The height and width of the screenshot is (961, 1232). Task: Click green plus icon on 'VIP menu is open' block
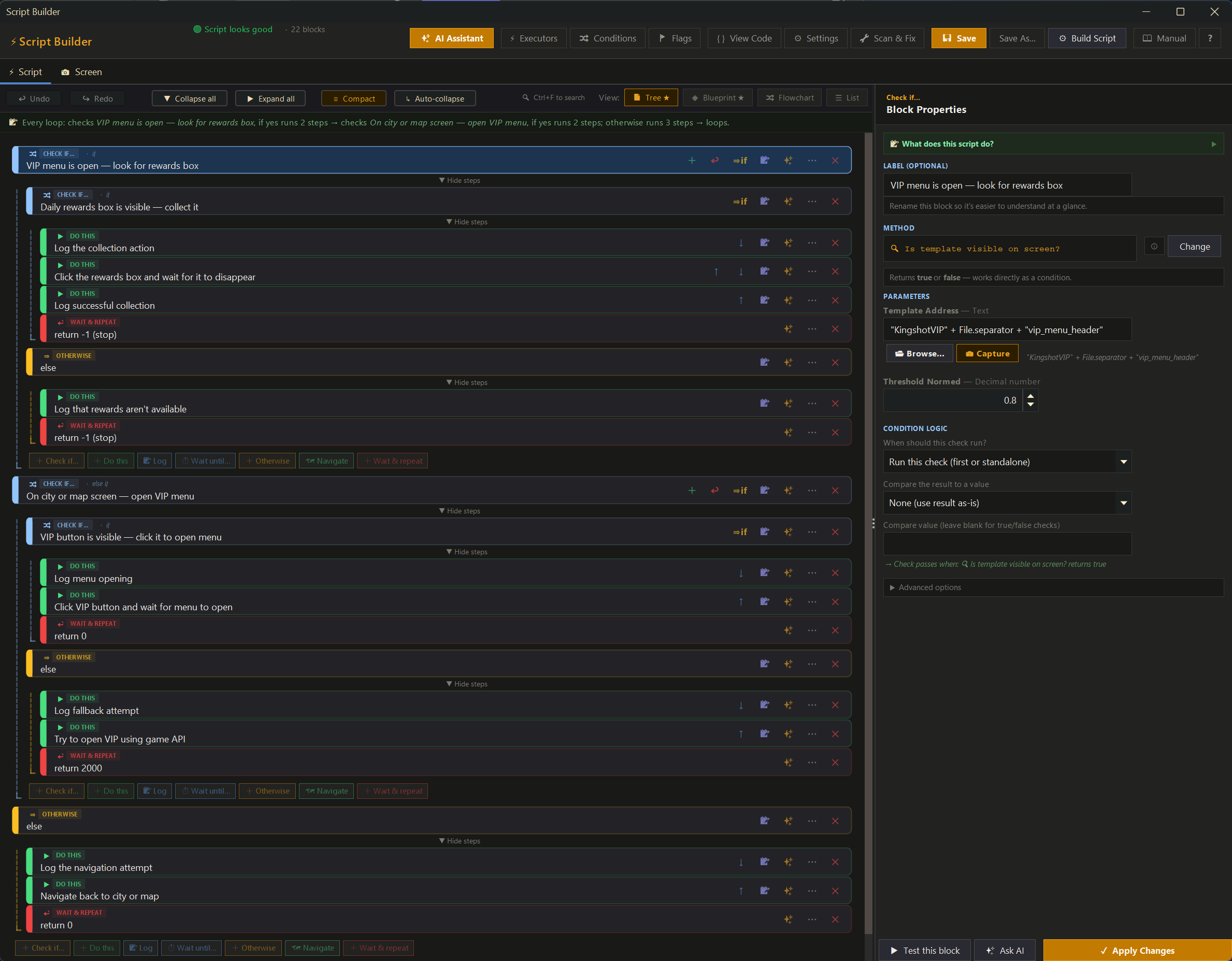click(692, 161)
